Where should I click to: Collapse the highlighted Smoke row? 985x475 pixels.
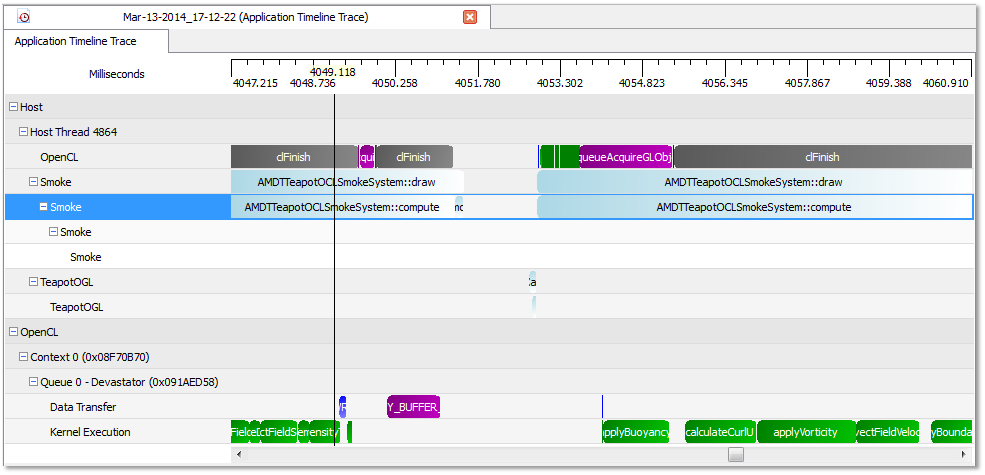click(43, 207)
